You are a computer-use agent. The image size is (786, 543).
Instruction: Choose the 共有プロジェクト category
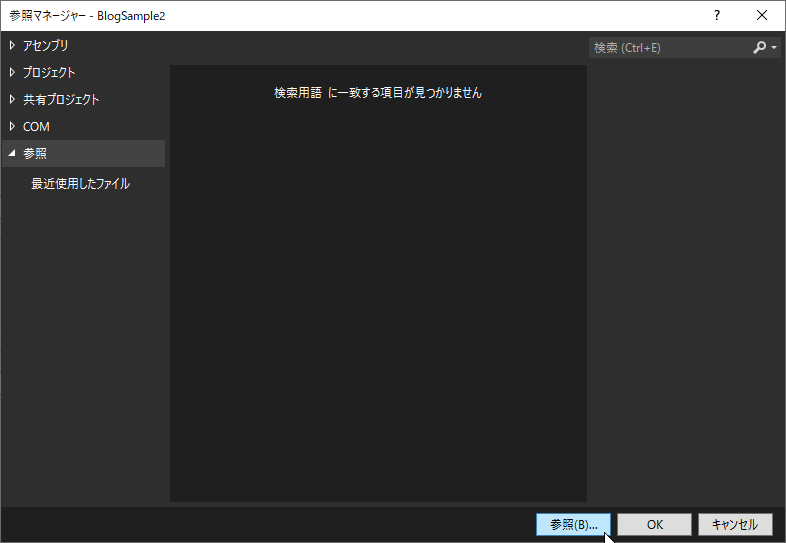click(x=61, y=99)
